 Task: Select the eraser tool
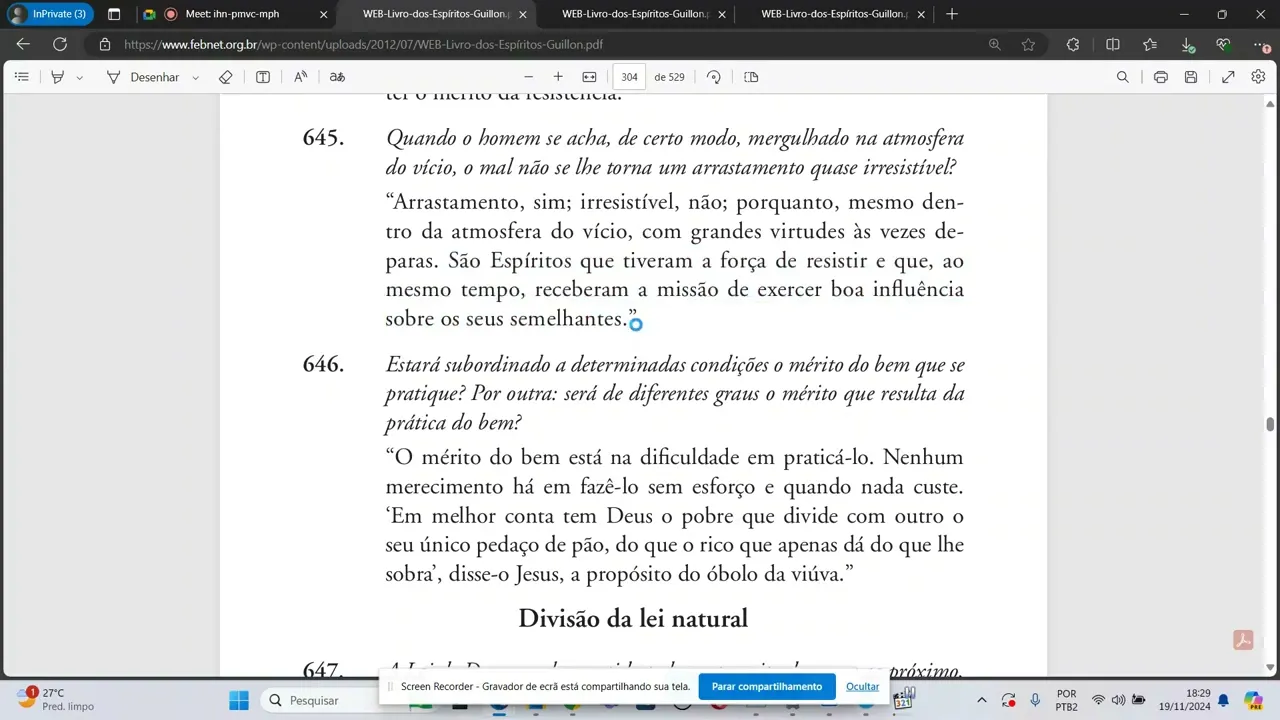(x=226, y=77)
